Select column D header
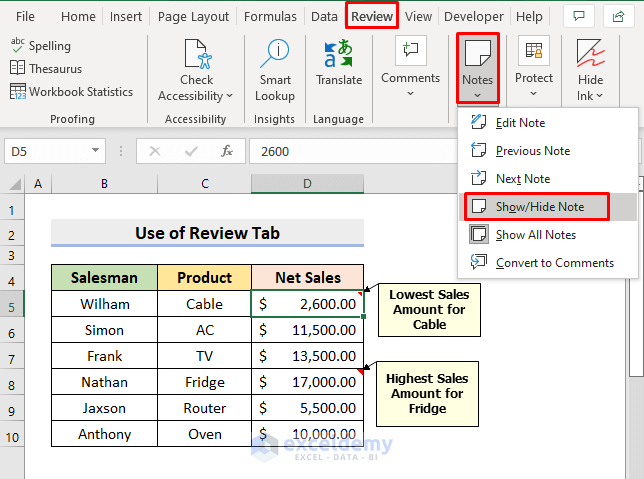644x479 pixels. click(307, 184)
